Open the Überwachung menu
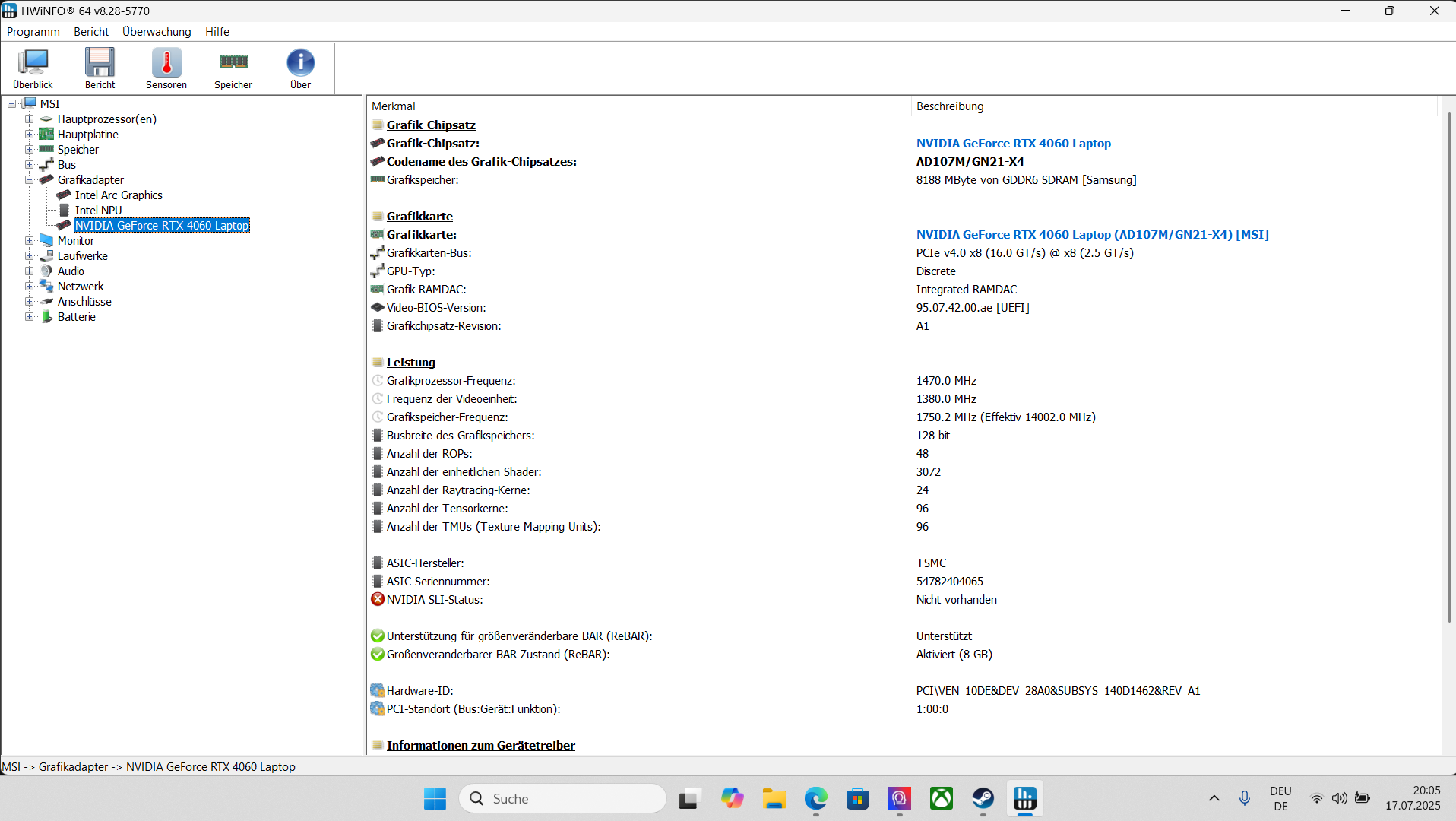Screen dimensions: 1456x821 [x=157, y=32]
